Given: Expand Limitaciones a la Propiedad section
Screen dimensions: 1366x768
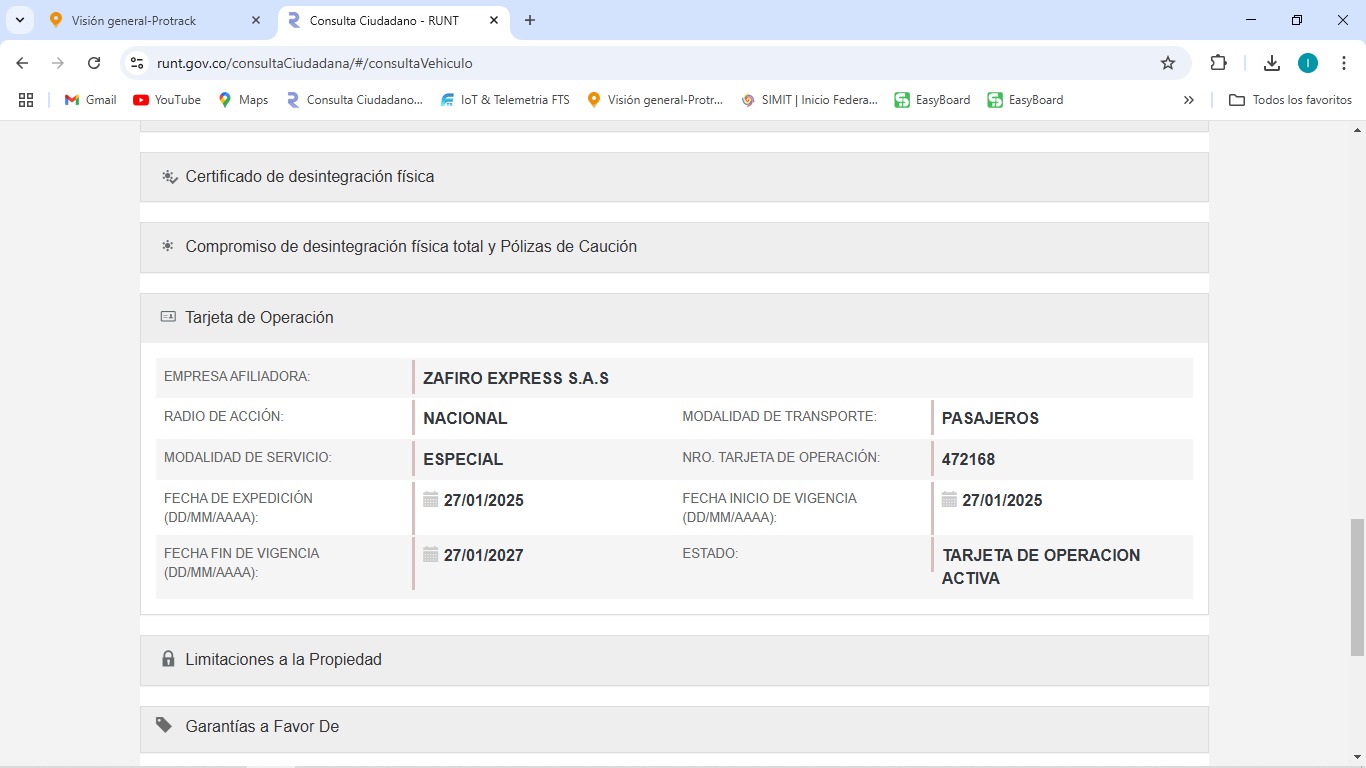Looking at the screenshot, I should click(x=283, y=660).
